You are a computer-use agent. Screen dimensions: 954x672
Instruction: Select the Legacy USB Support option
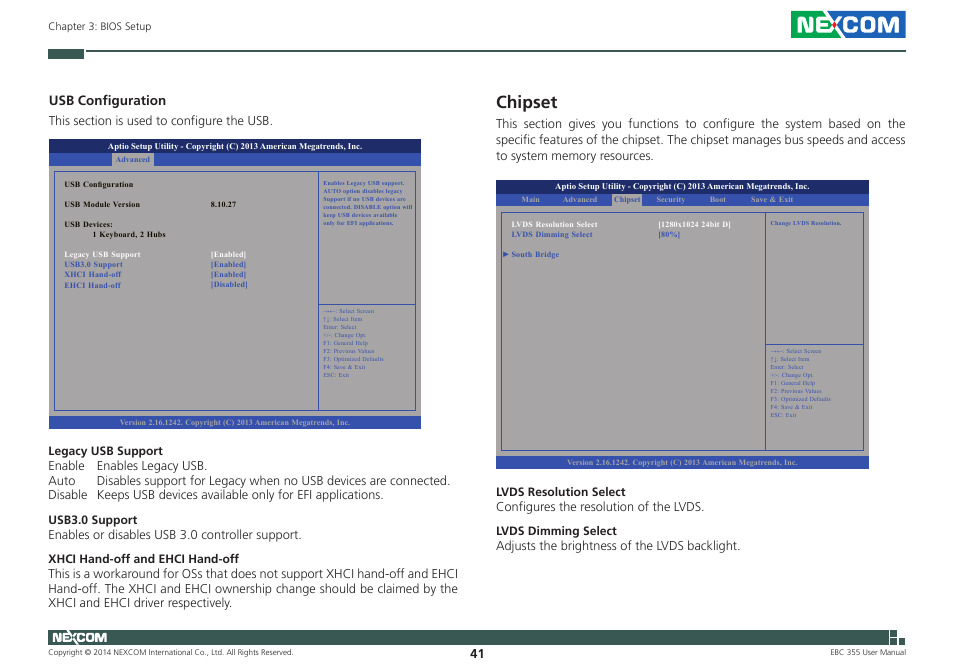(102, 254)
